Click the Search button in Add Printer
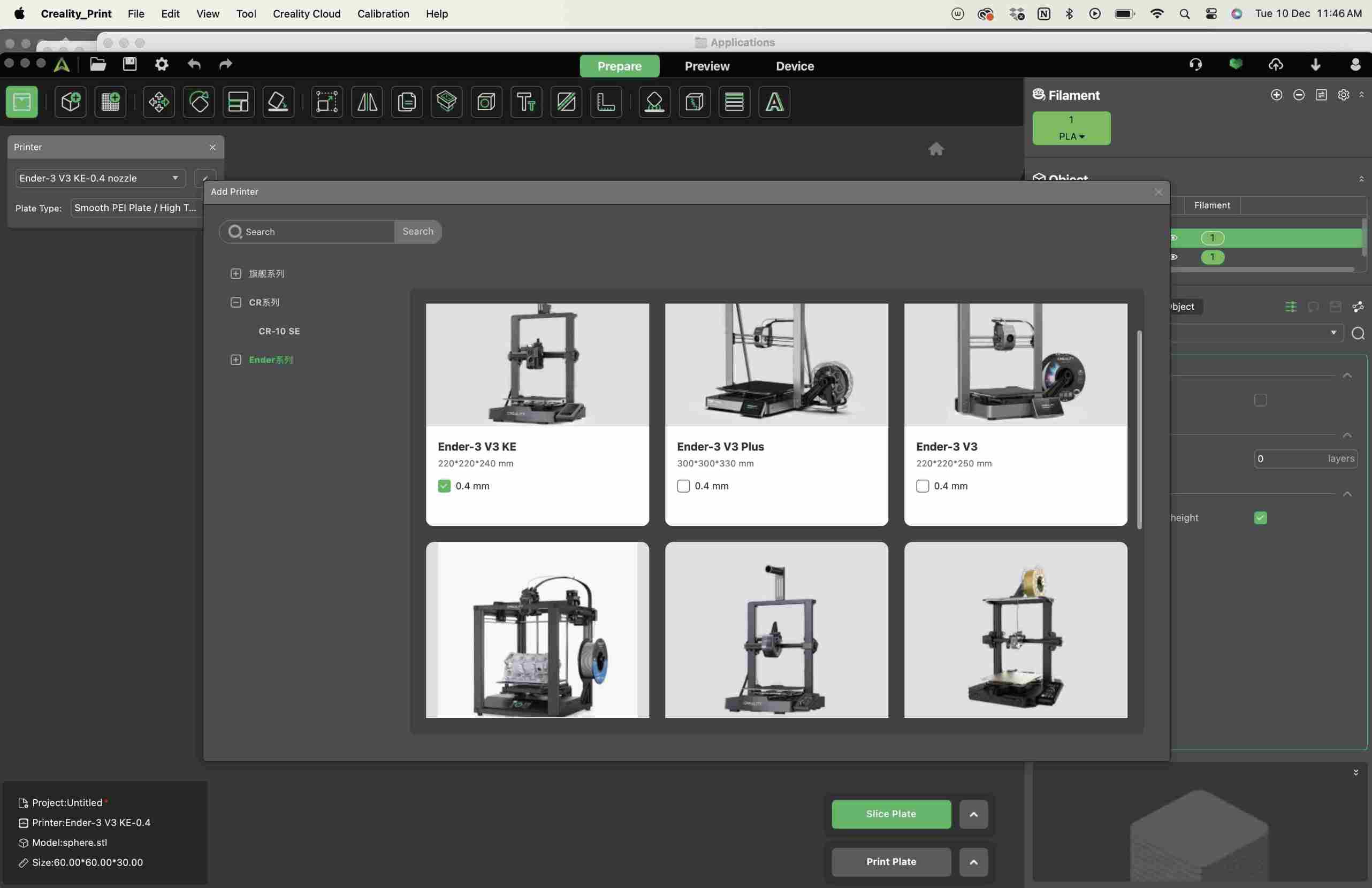 [x=418, y=231]
